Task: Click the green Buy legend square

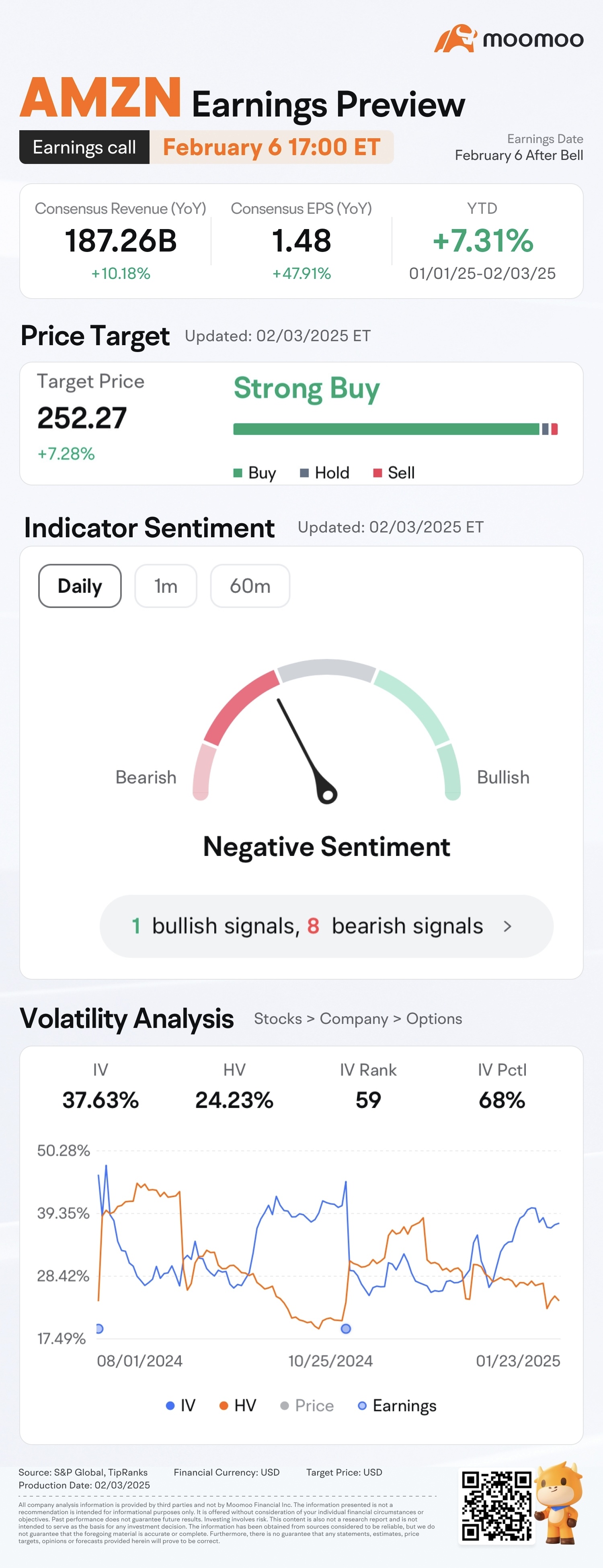Action: pyautogui.click(x=238, y=473)
